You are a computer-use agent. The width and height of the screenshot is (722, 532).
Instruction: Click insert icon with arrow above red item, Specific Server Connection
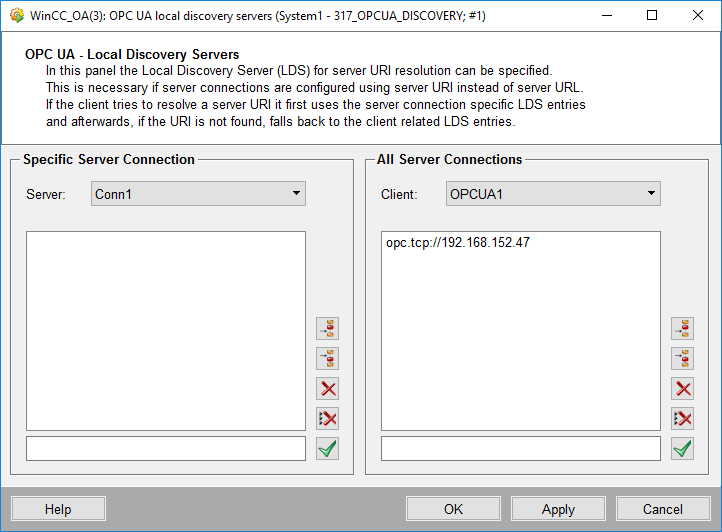(327, 358)
